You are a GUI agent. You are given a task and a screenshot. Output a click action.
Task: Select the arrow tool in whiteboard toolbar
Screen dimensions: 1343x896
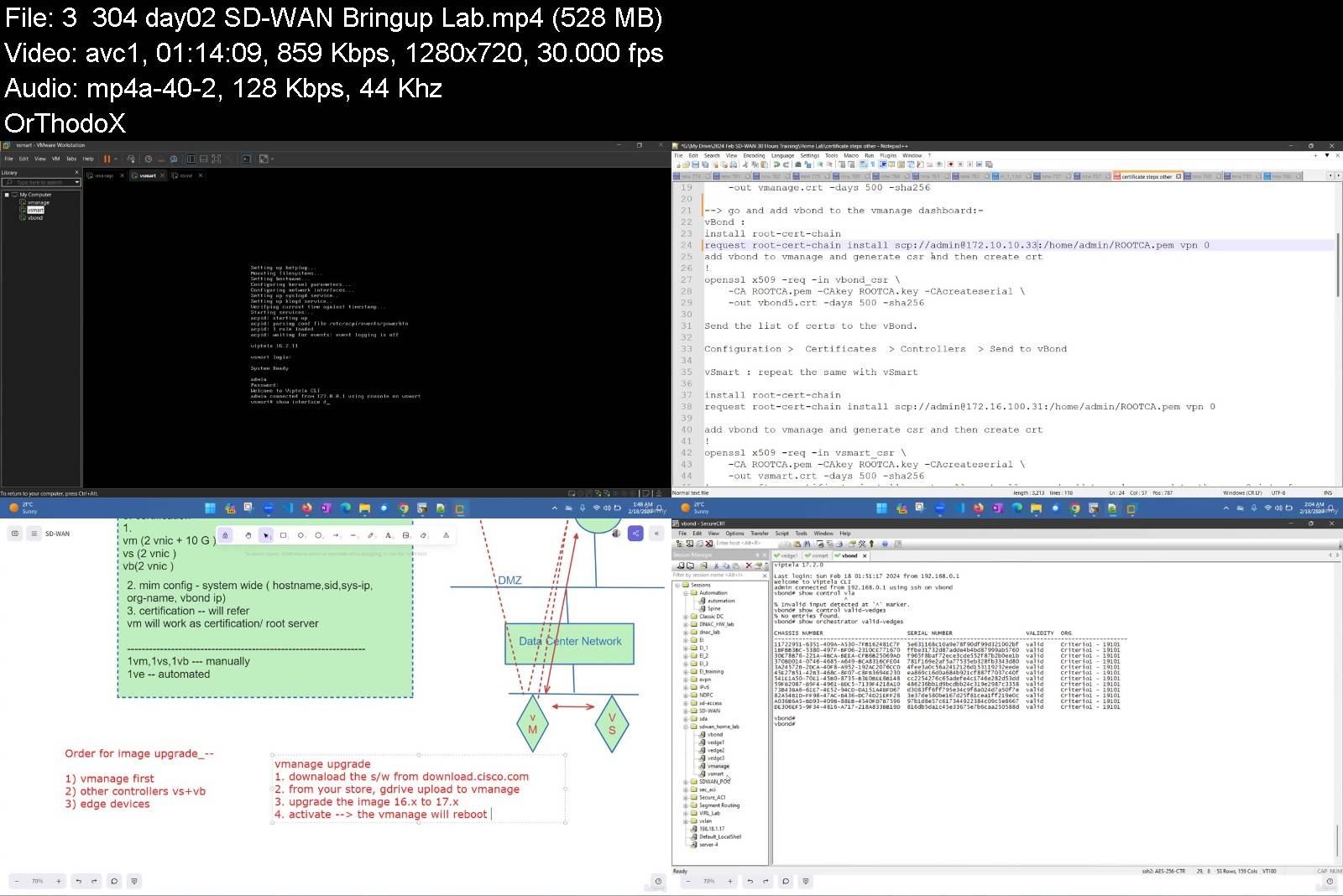point(336,535)
